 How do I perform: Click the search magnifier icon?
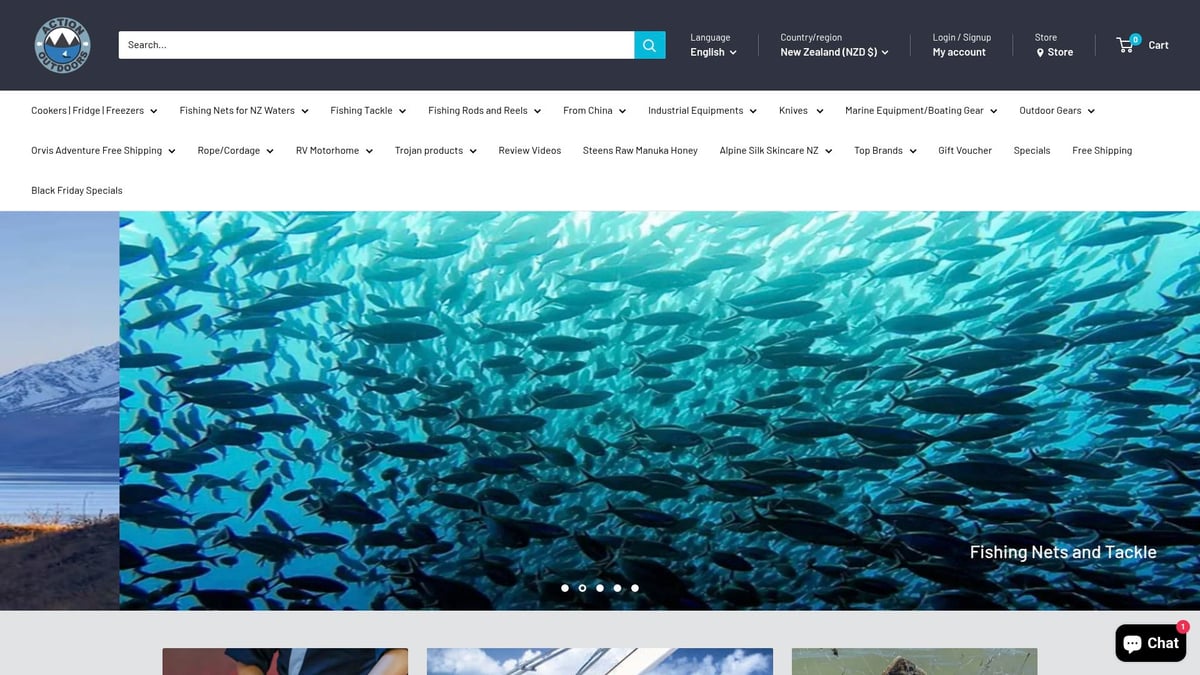tap(649, 44)
